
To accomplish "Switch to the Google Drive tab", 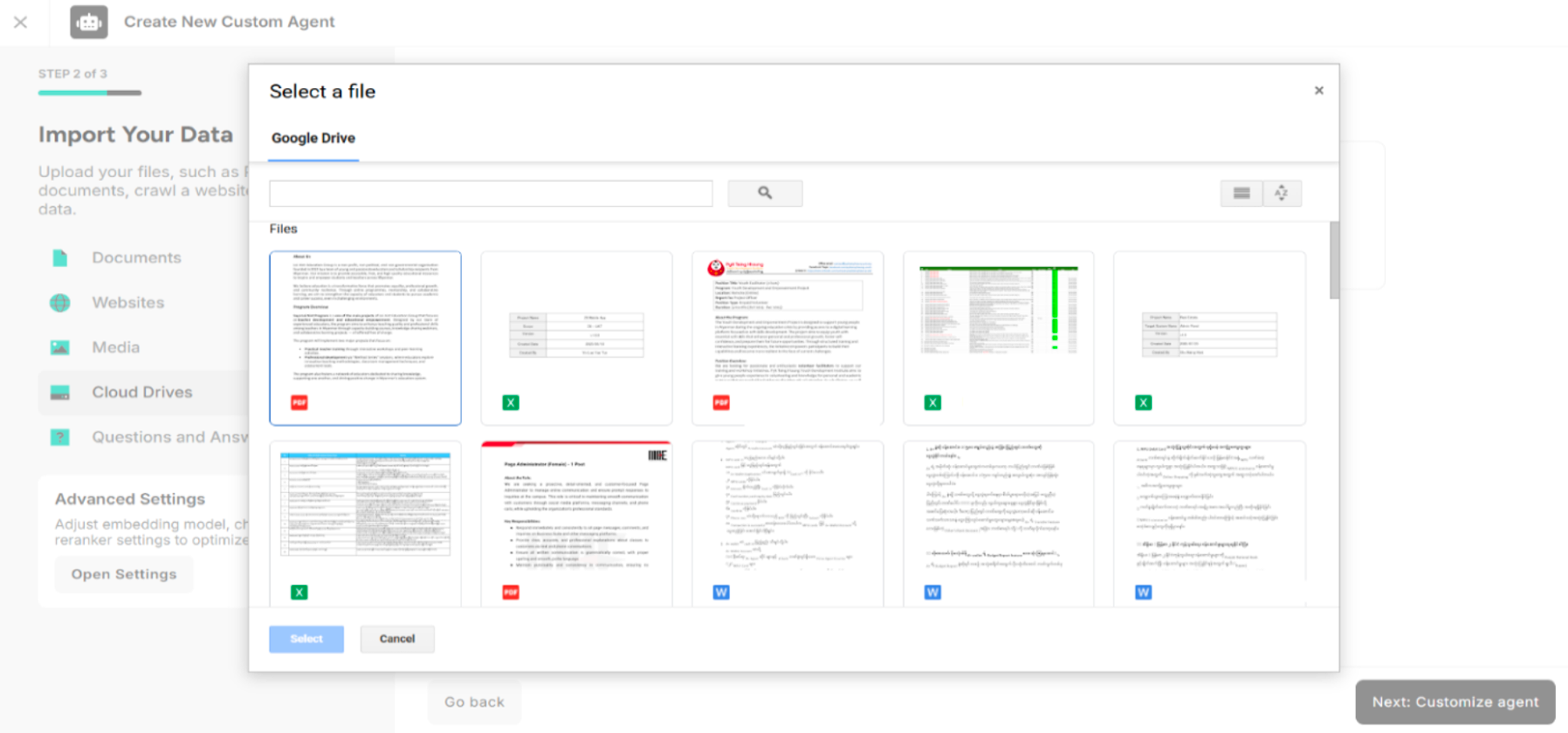I will pos(313,138).
